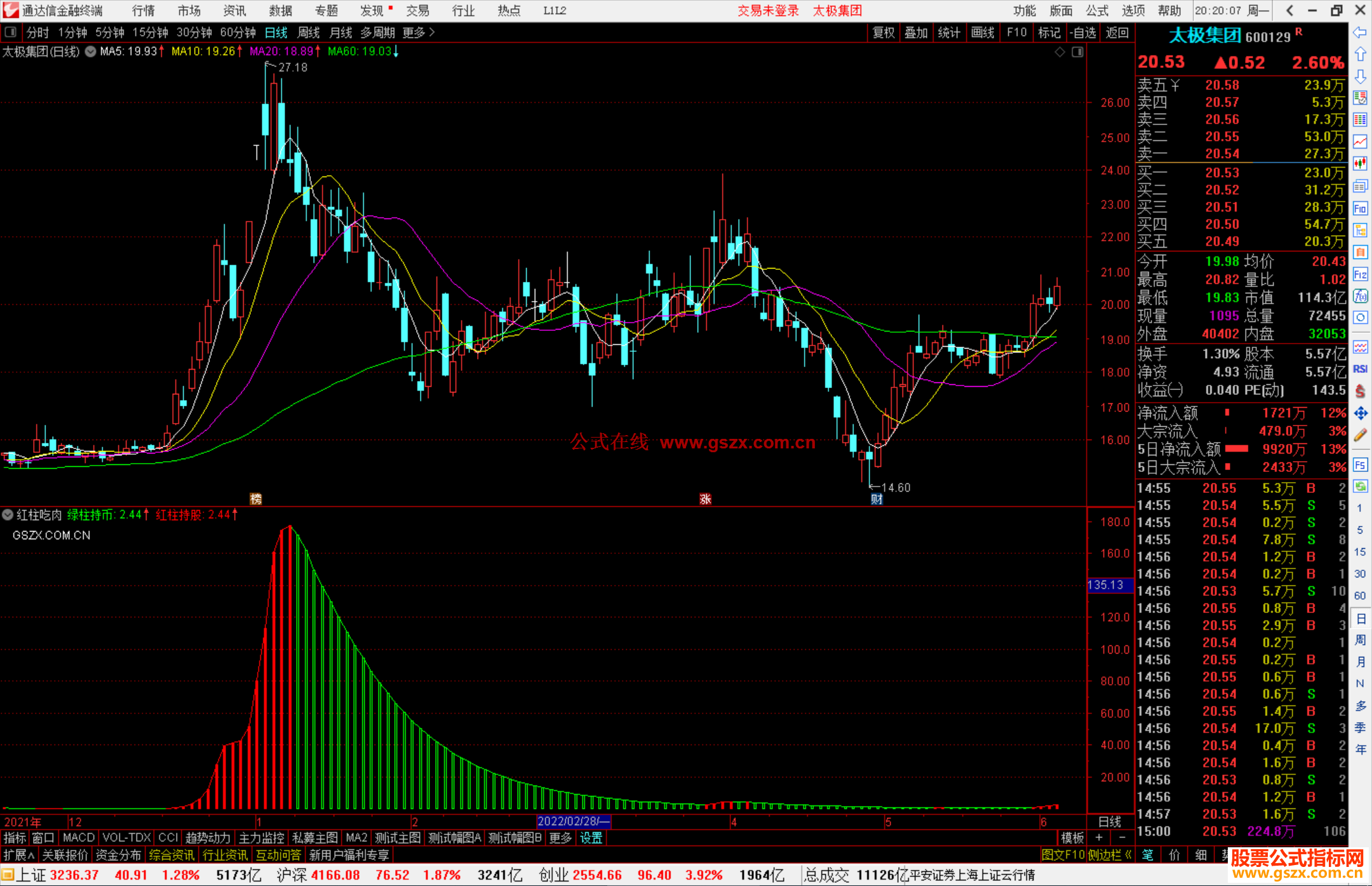Select the MACD indicator tab
Viewport: 1372px width, 886px height.
[79, 838]
